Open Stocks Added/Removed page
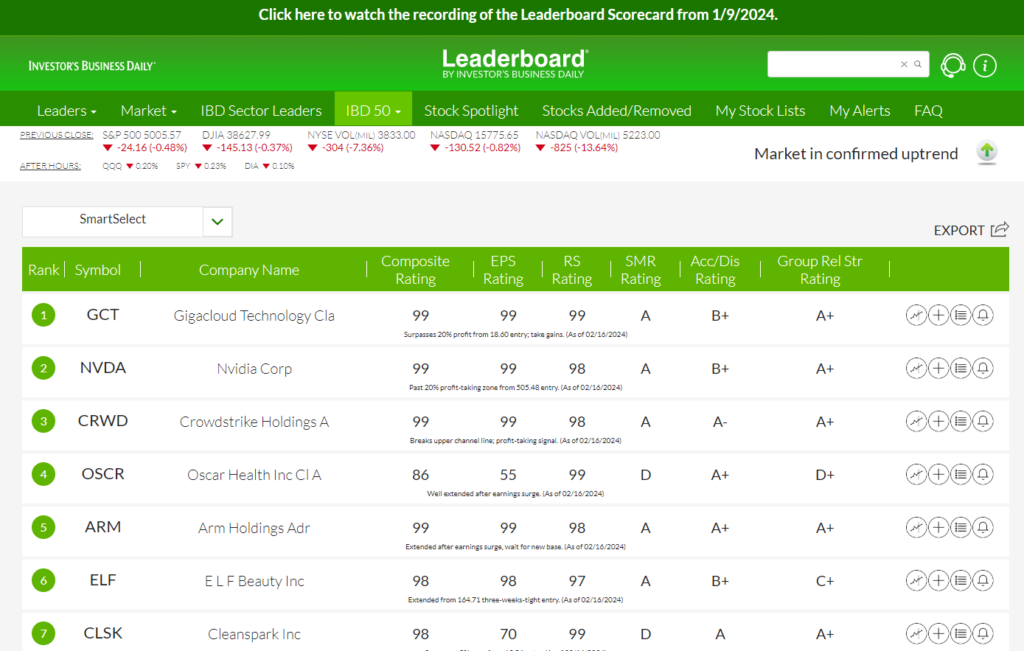The image size is (1024, 651). (616, 110)
